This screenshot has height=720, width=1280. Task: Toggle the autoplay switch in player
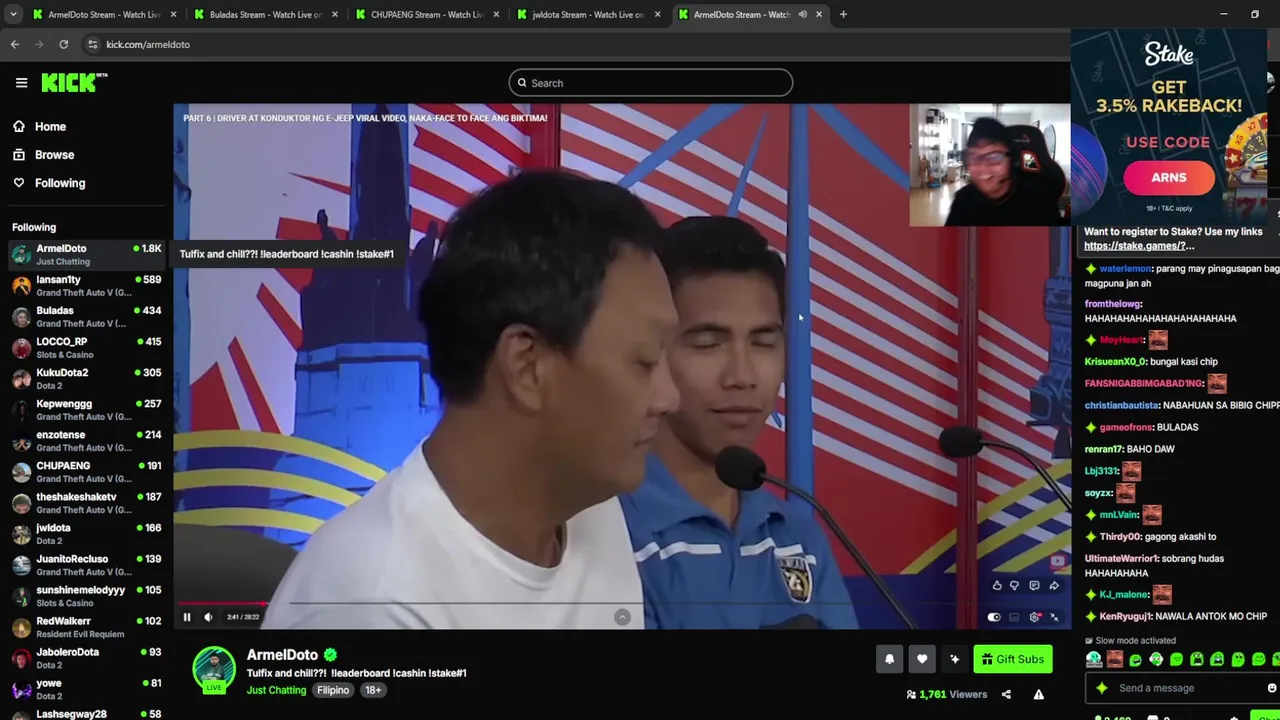tap(994, 617)
